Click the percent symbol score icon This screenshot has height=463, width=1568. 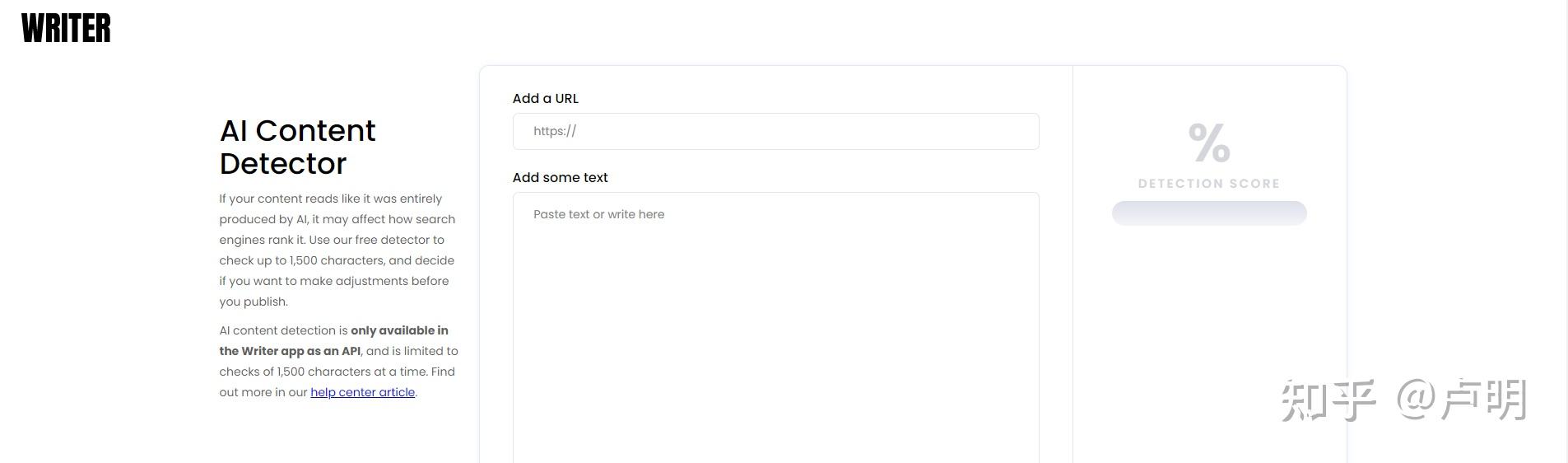pyautogui.click(x=1209, y=143)
